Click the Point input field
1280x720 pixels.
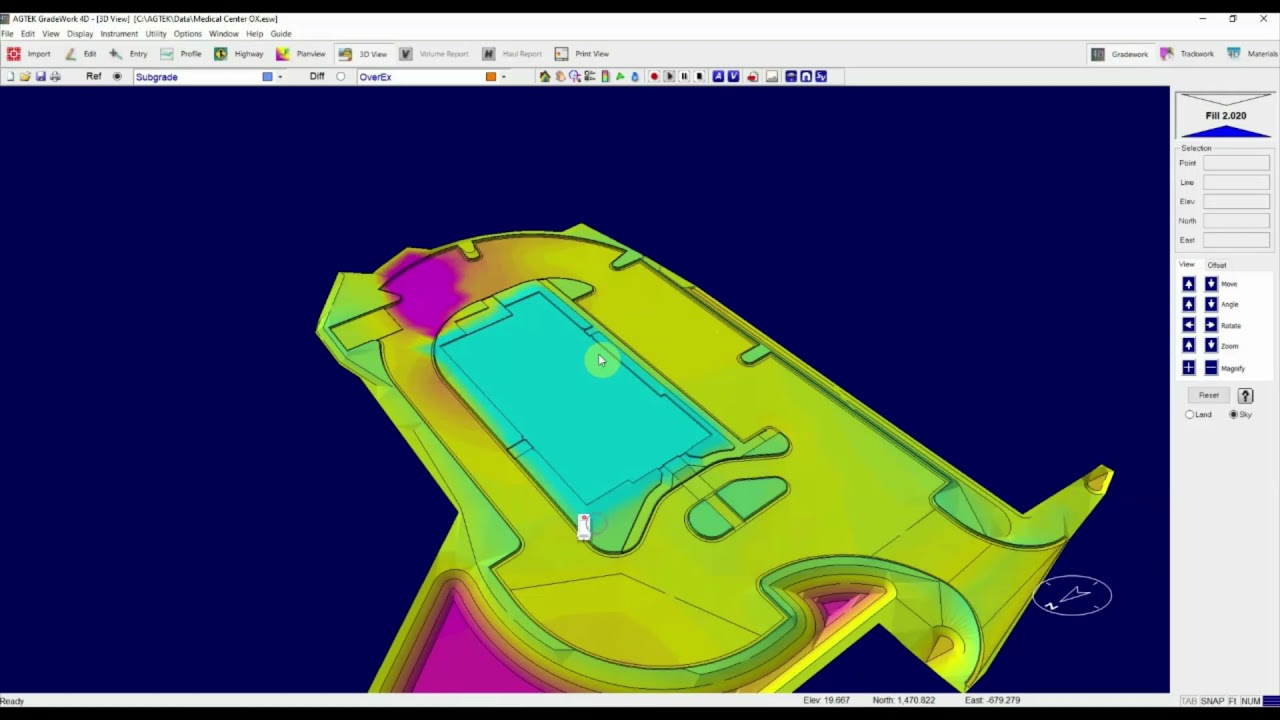tap(1236, 163)
